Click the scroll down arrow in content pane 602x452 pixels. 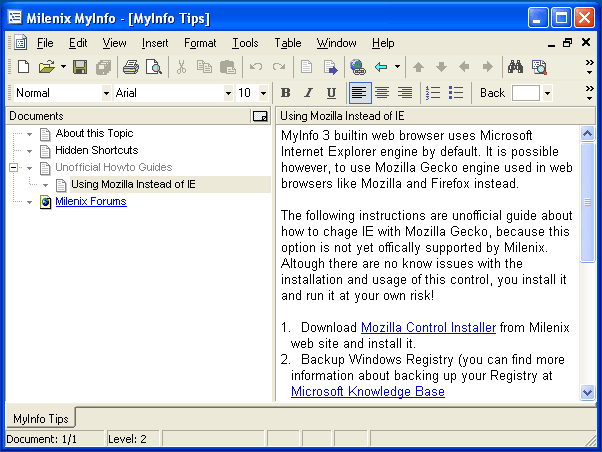click(x=587, y=392)
